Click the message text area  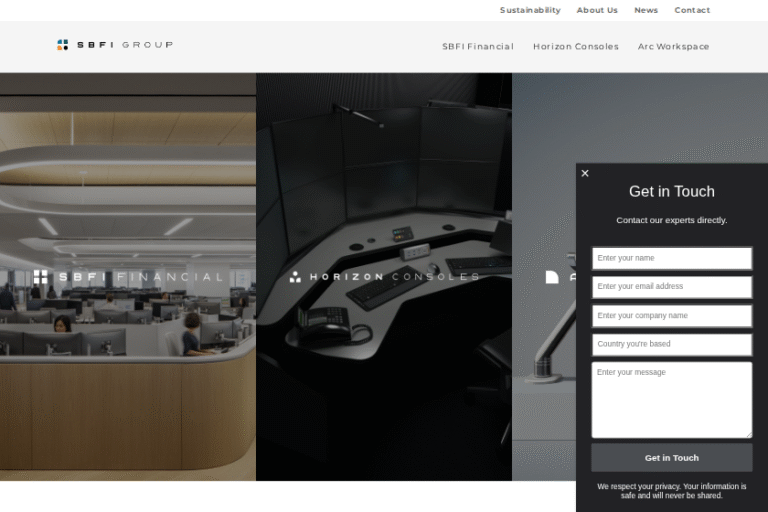(x=671, y=399)
